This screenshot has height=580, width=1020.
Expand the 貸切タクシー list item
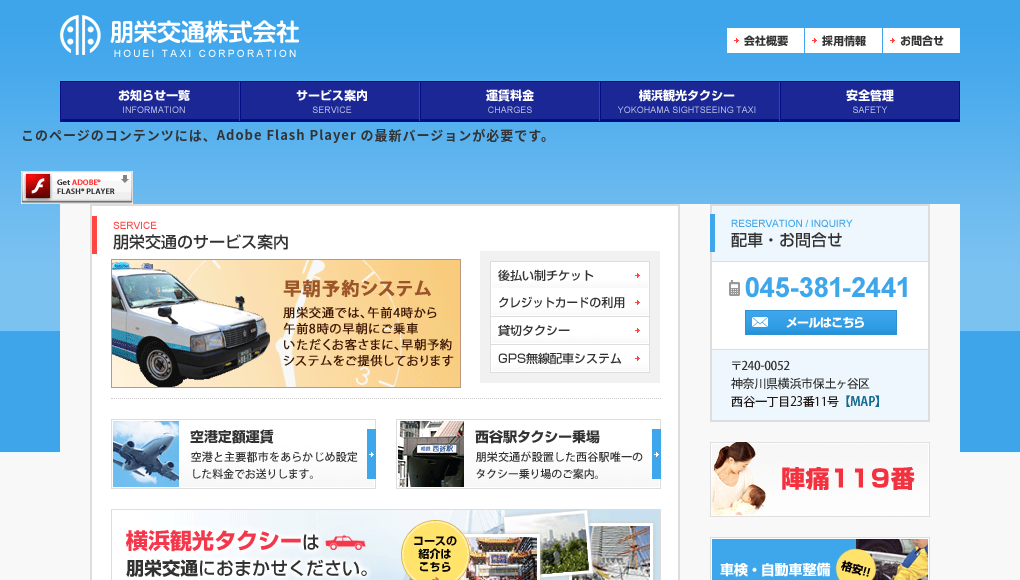638,330
